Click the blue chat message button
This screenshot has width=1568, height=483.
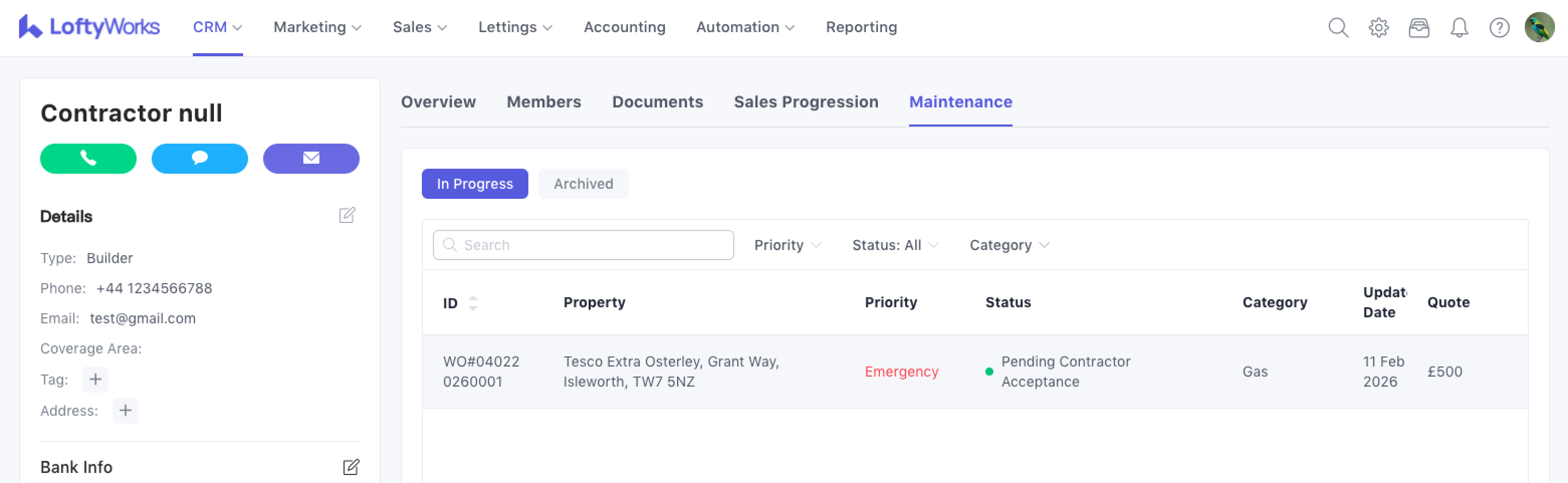pos(200,159)
